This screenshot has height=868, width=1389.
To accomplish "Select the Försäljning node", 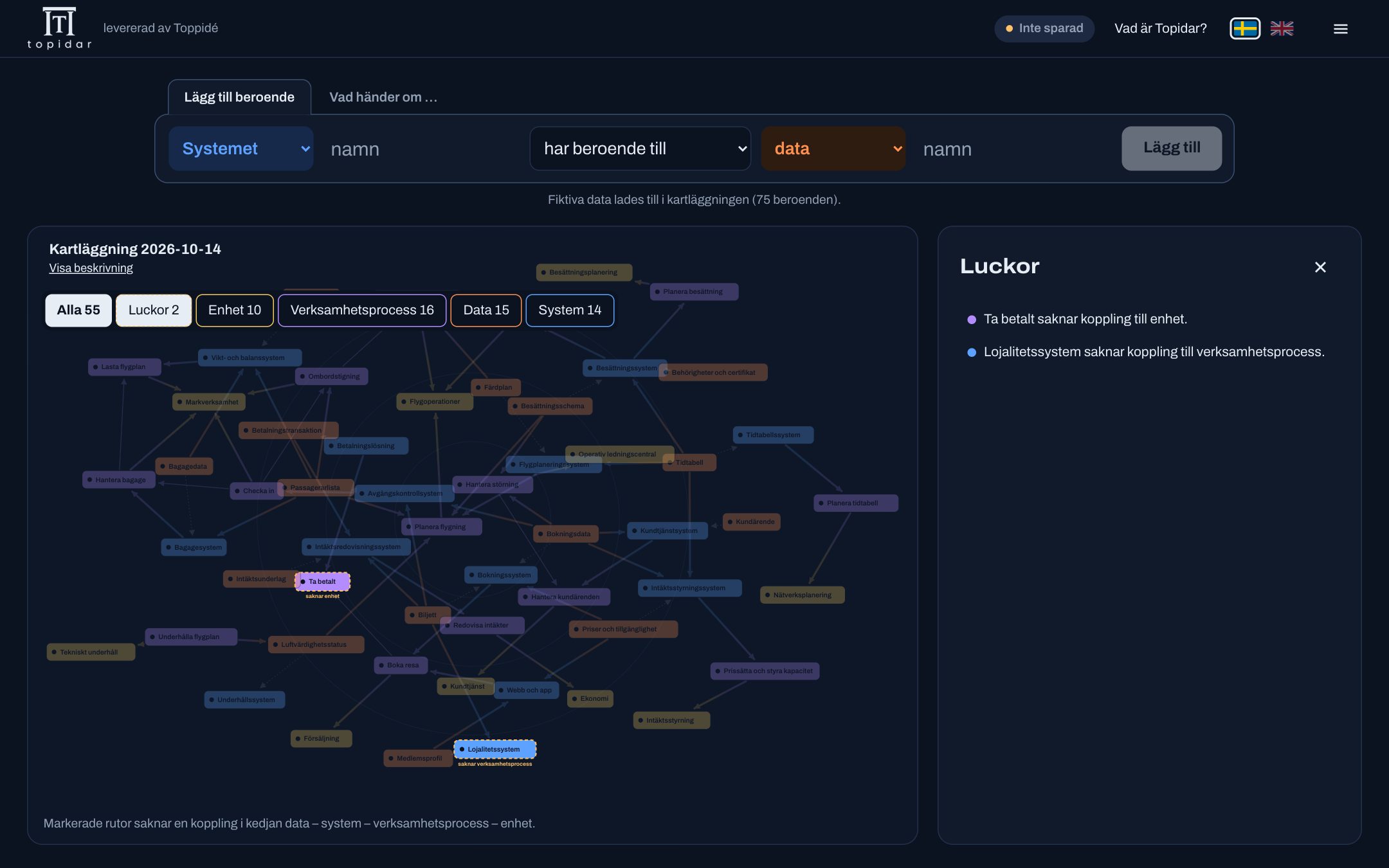I will tap(321, 739).
